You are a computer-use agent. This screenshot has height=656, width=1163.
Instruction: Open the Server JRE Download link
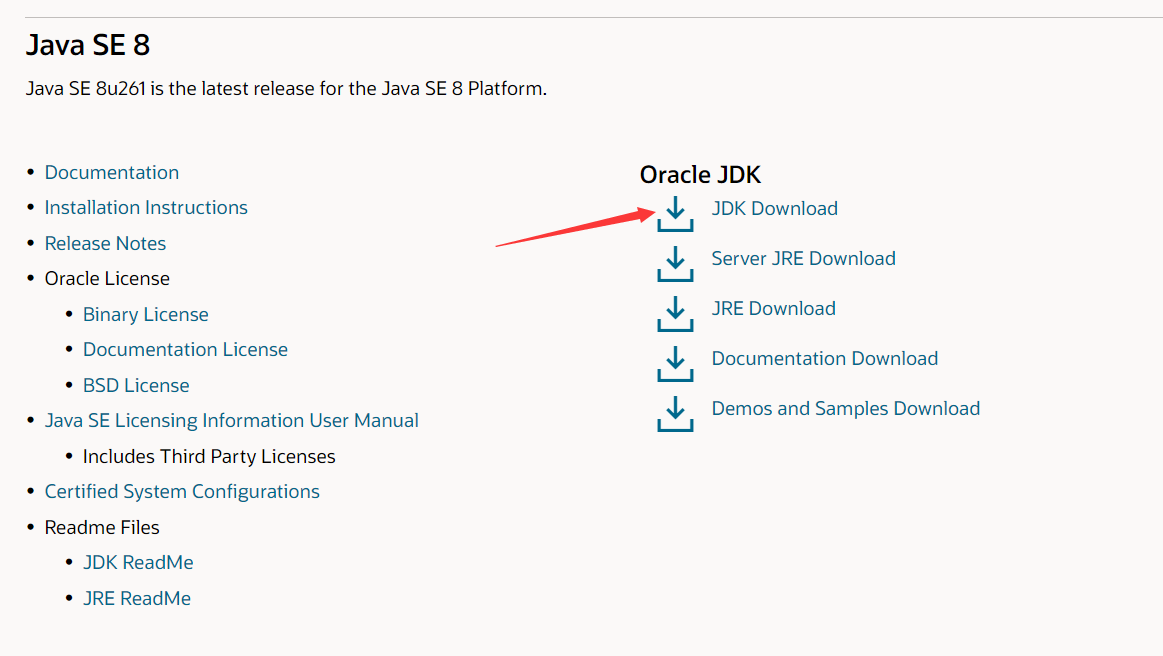coord(803,258)
